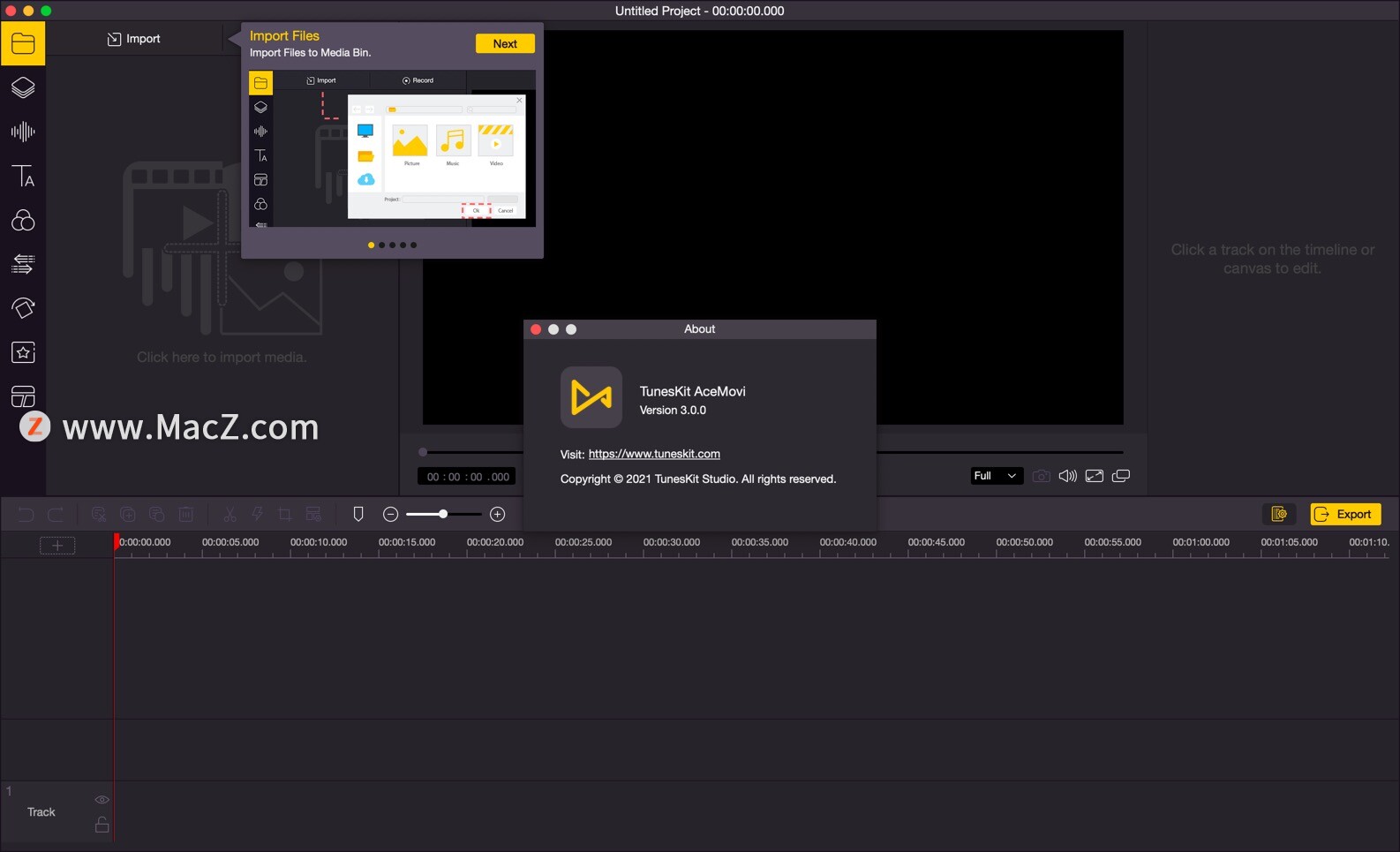This screenshot has height=852, width=1400.
Task: Click the Export button
Action: (x=1345, y=514)
